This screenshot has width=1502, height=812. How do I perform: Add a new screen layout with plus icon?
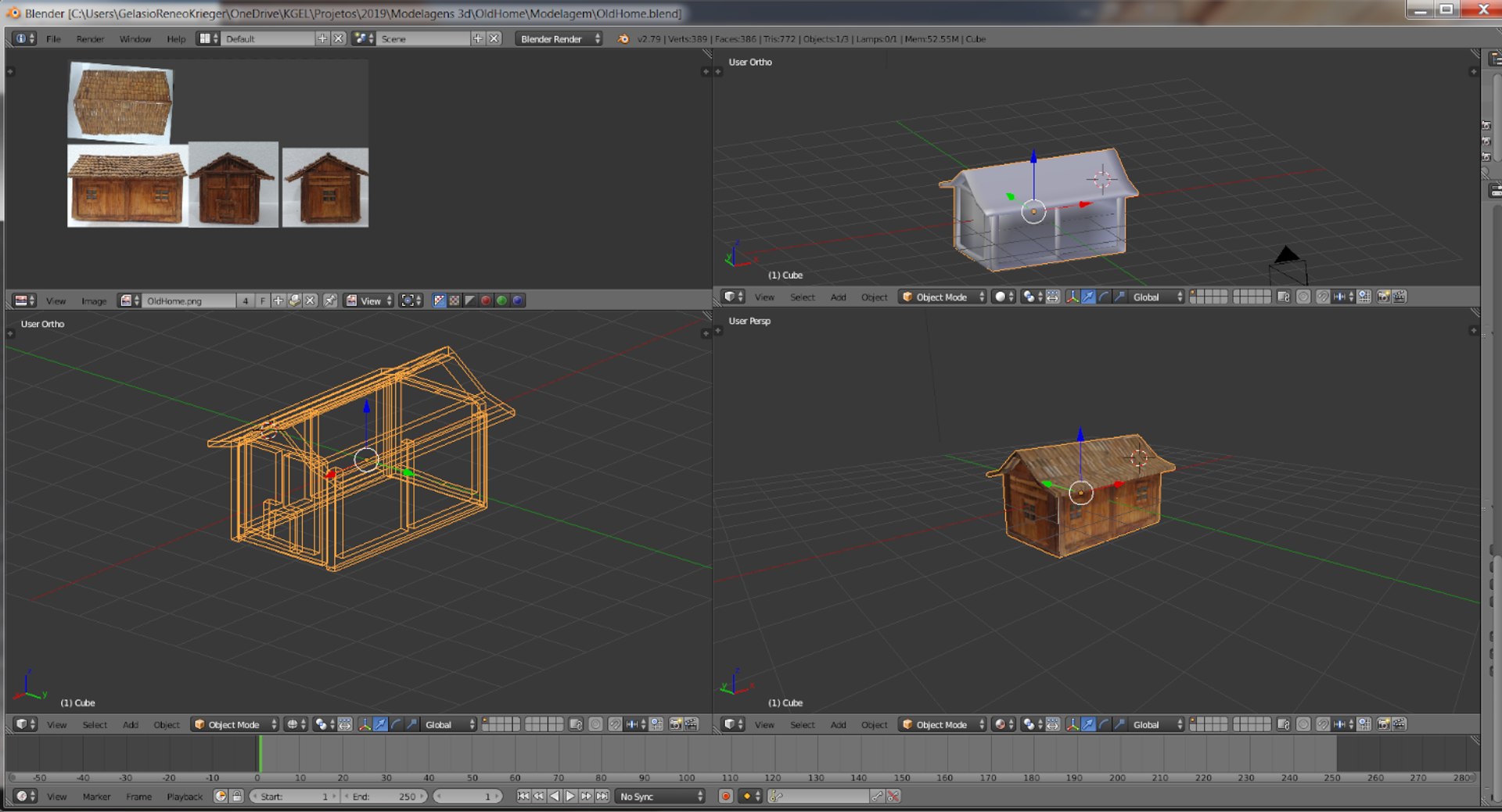[x=322, y=38]
